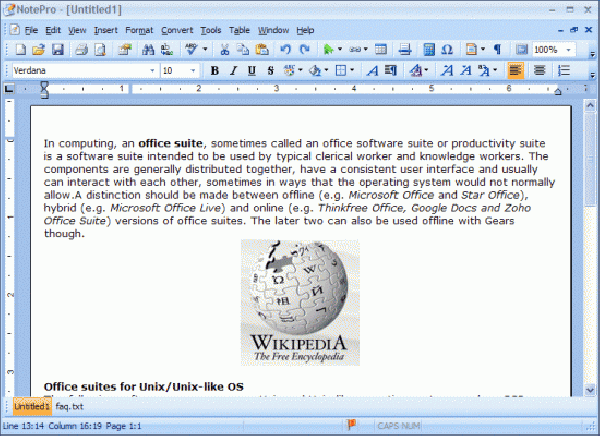Click the tab-stop type selector at ruler corner
Screen dimensions: 600x436
(9, 89)
